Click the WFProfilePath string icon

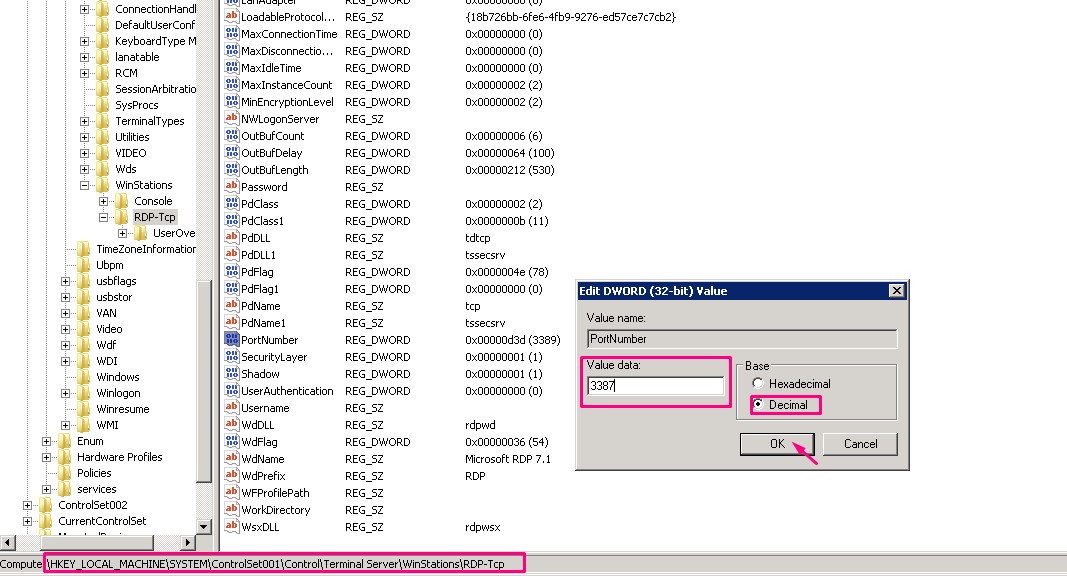tap(231, 492)
